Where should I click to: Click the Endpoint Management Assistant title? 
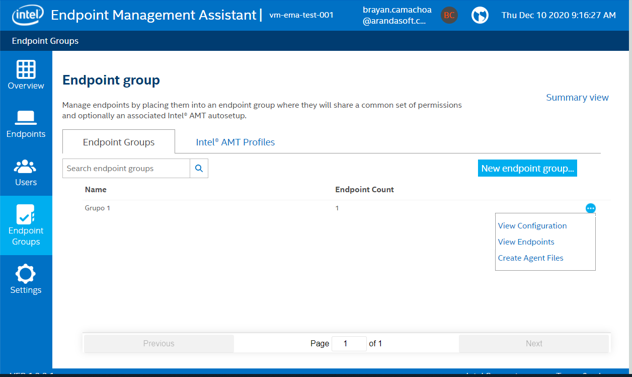154,15
